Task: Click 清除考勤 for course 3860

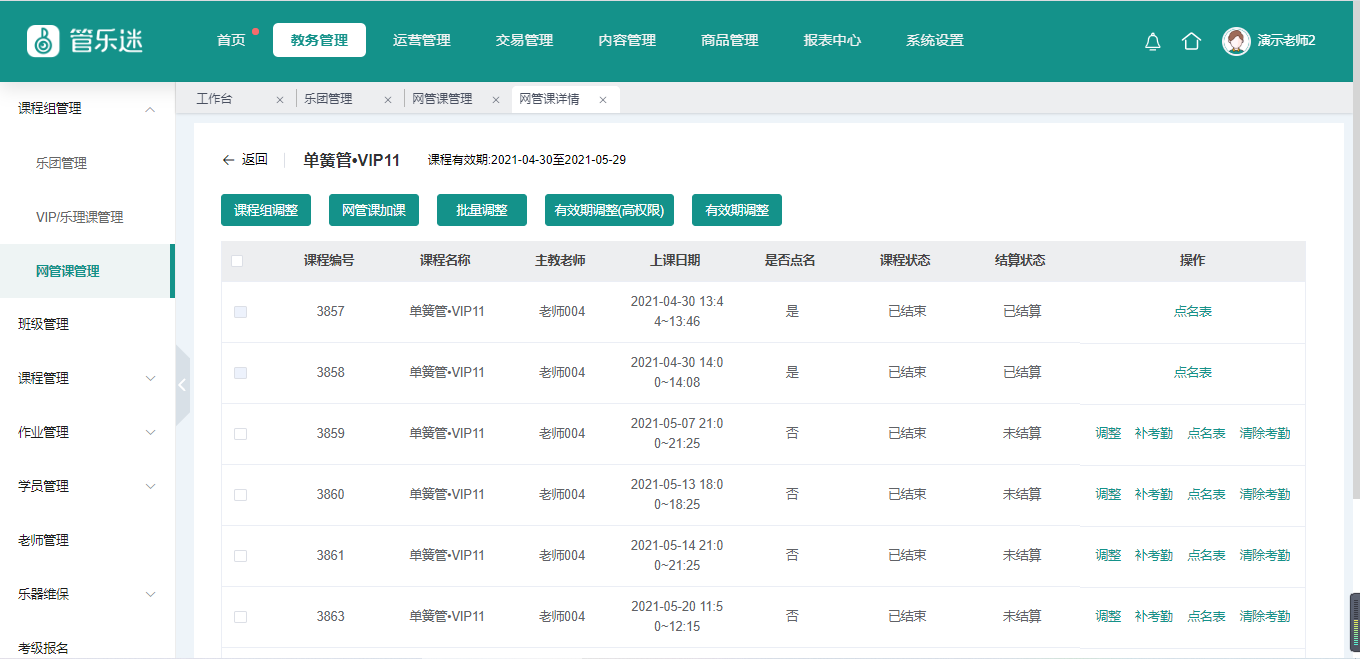Action: point(1264,495)
